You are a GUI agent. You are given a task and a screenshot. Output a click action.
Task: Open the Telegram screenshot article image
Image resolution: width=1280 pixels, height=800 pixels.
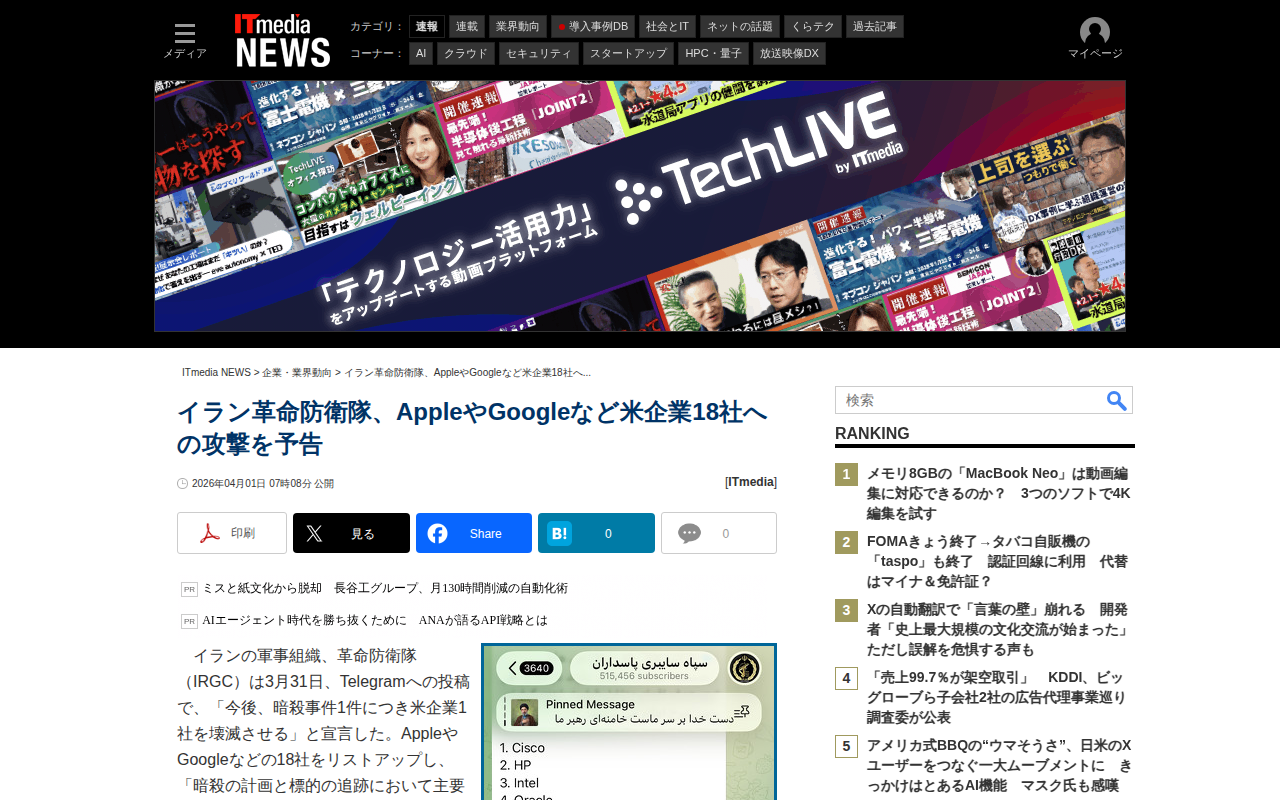[x=629, y=722]
